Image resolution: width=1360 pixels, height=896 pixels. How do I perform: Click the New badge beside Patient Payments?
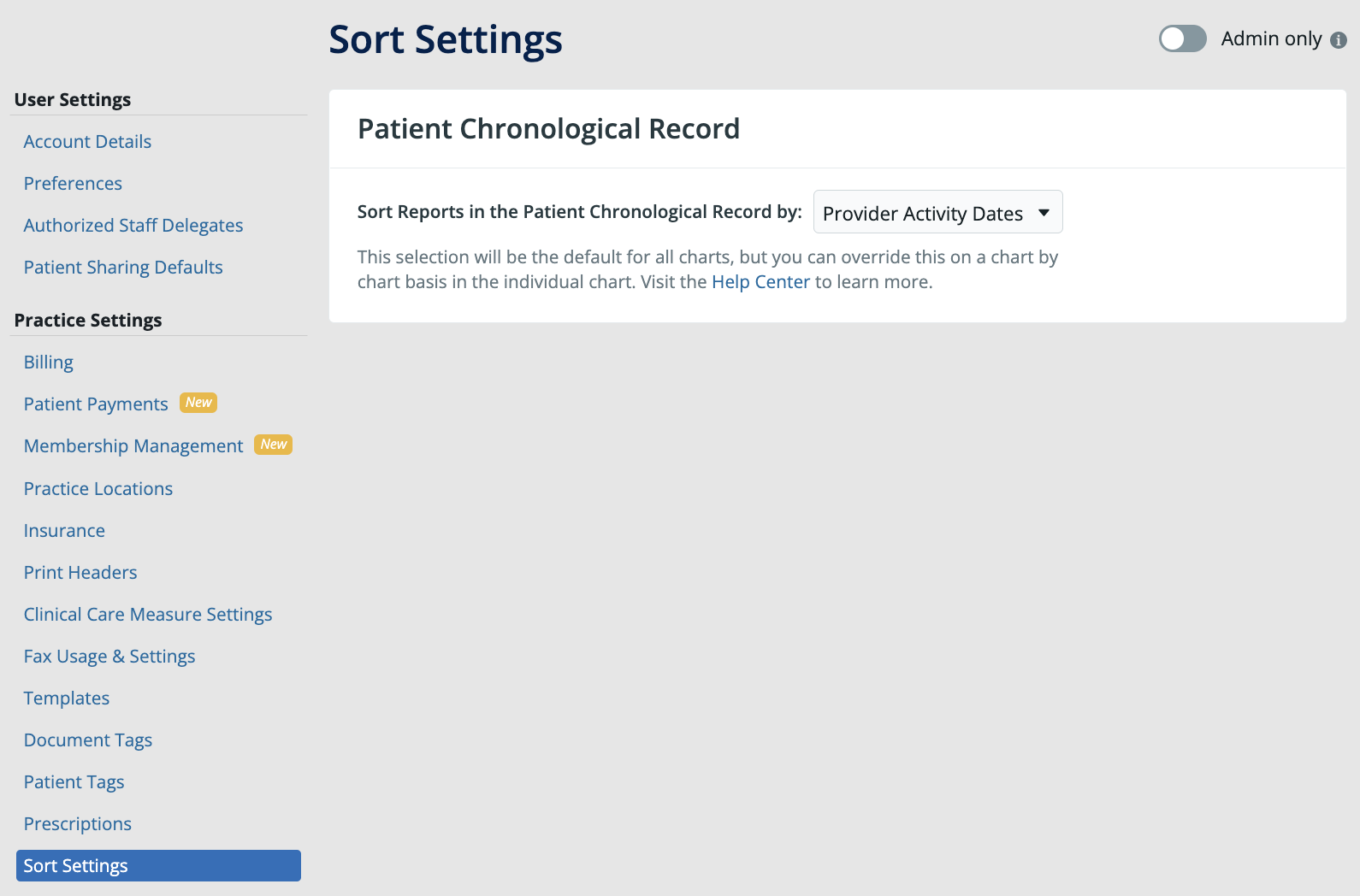tap(198, 403)
